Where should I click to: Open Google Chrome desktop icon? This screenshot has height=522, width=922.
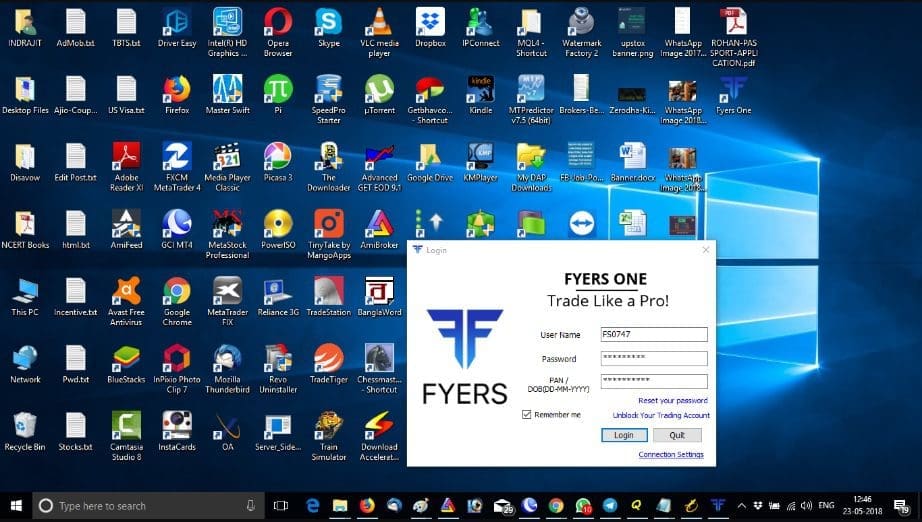[x=177, y=302]
